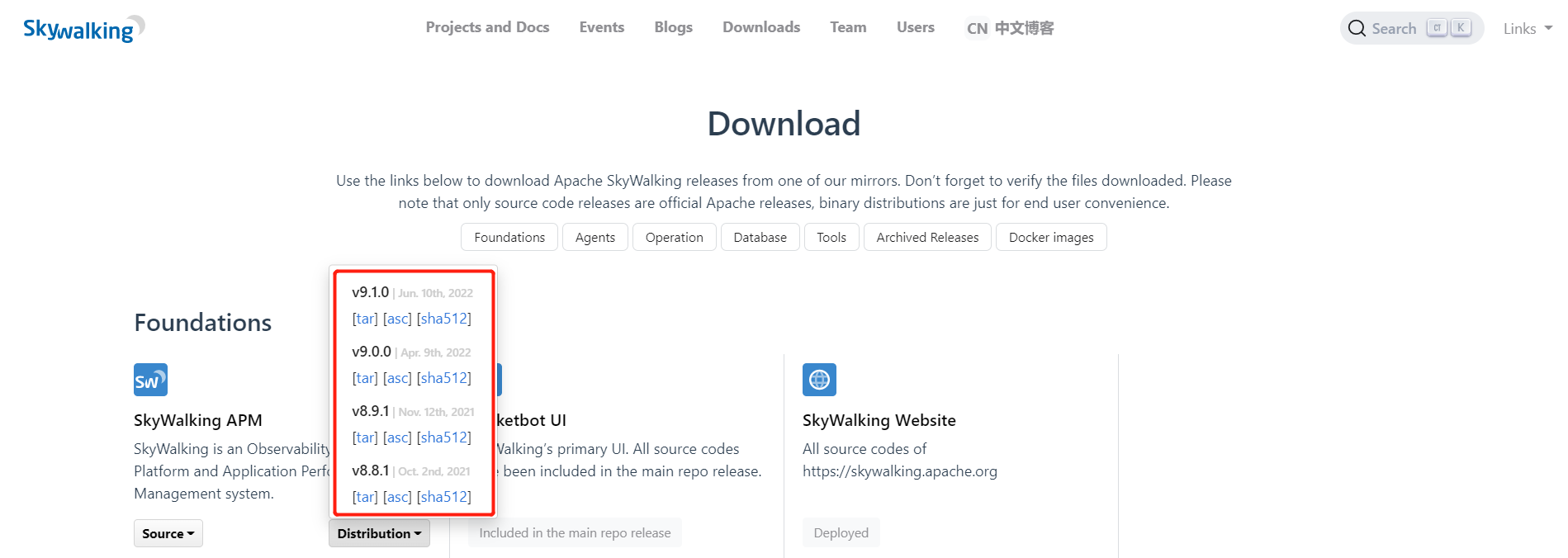Image resolution: width=1568 pixels, height=558 pixels.
Task: Expand the Links dropdown in header
Action: point(1527,29)
